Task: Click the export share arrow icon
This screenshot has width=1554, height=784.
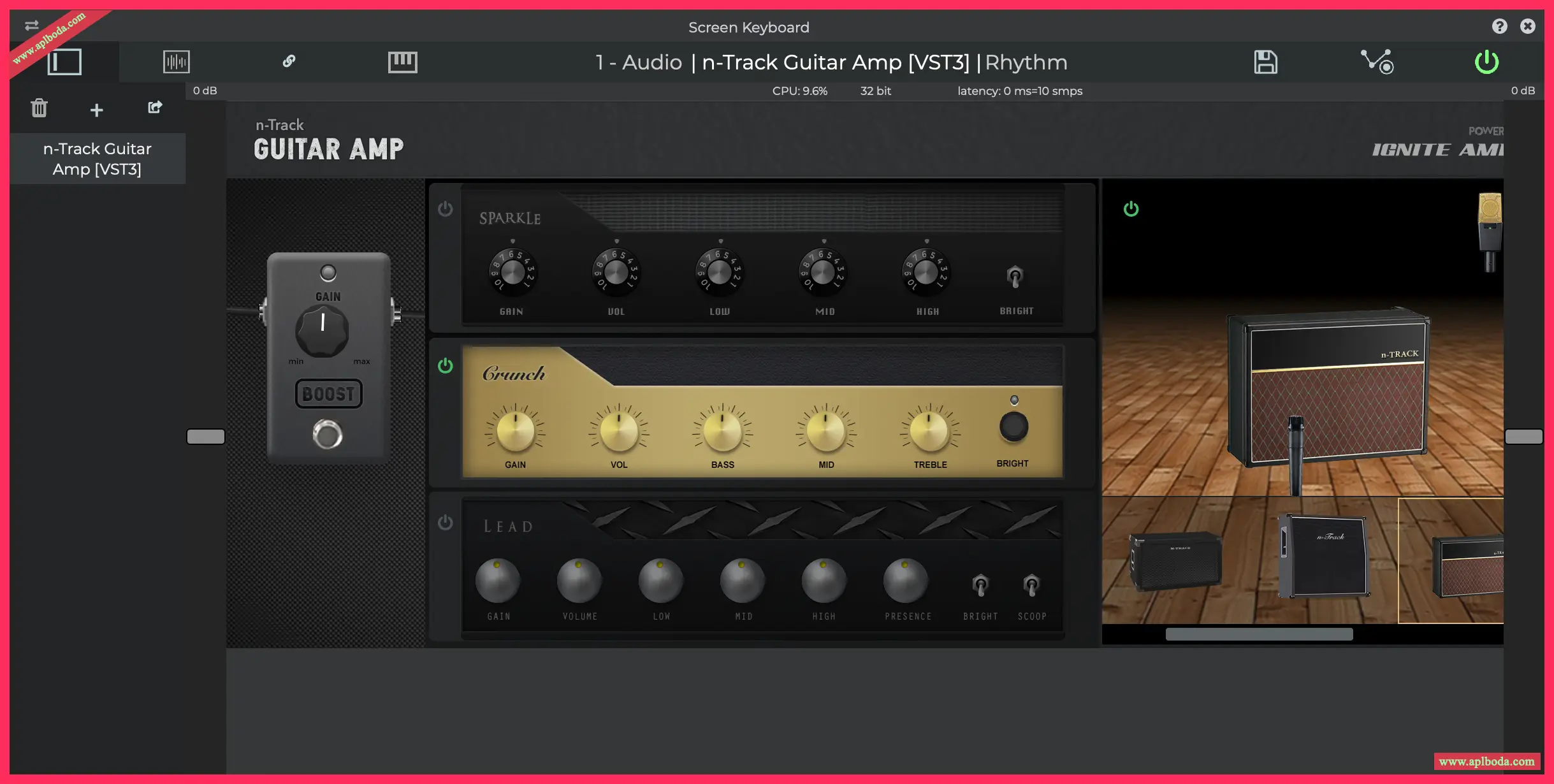Action: click(155, 107)
